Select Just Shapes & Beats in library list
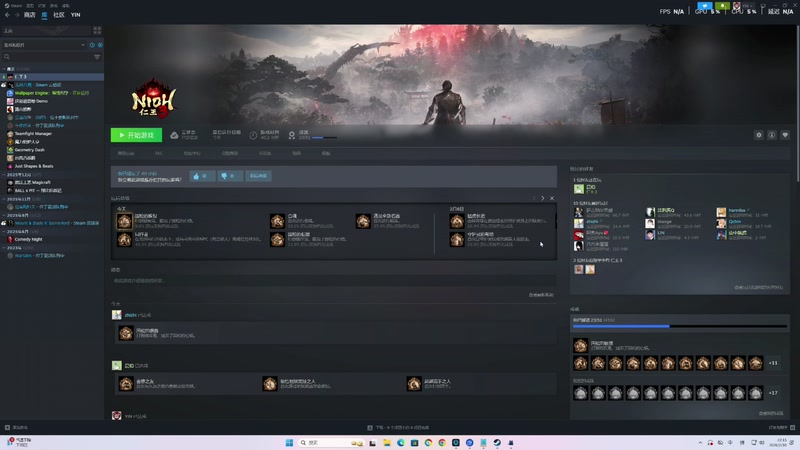The height and width of the screenshot is (450, 800). pyautogui.click(x=52, y=166)
